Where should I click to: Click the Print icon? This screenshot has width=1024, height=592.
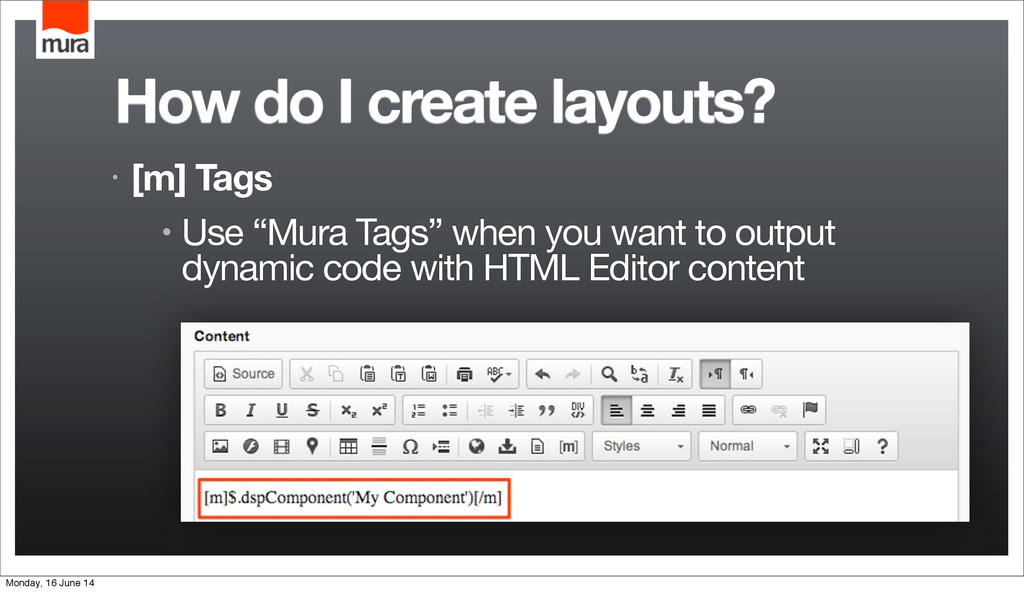[464, 374]
